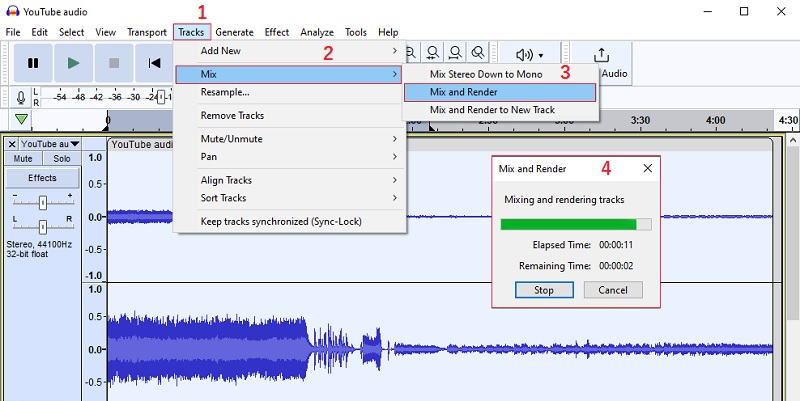Click the Audacity headphones app icon
The width and height of the screenshot is (800, 401).
[13, 11]
